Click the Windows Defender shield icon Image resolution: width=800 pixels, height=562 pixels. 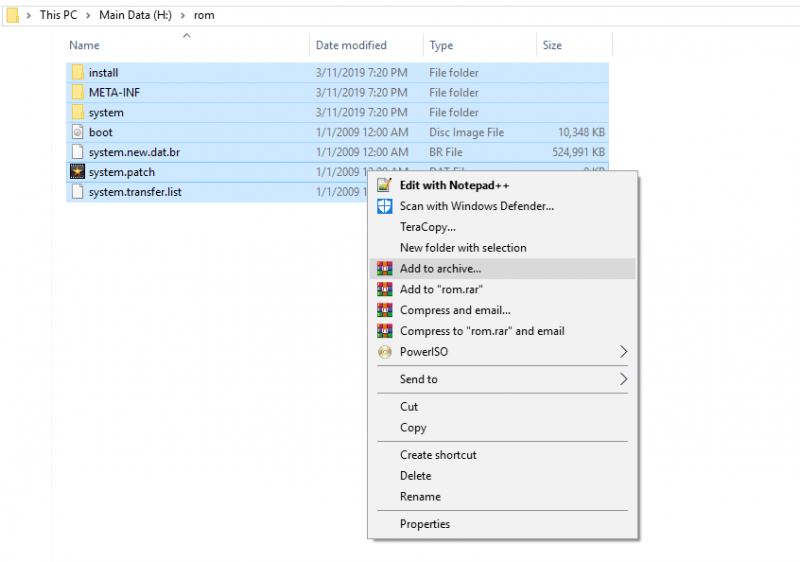(x=384, y=206)
